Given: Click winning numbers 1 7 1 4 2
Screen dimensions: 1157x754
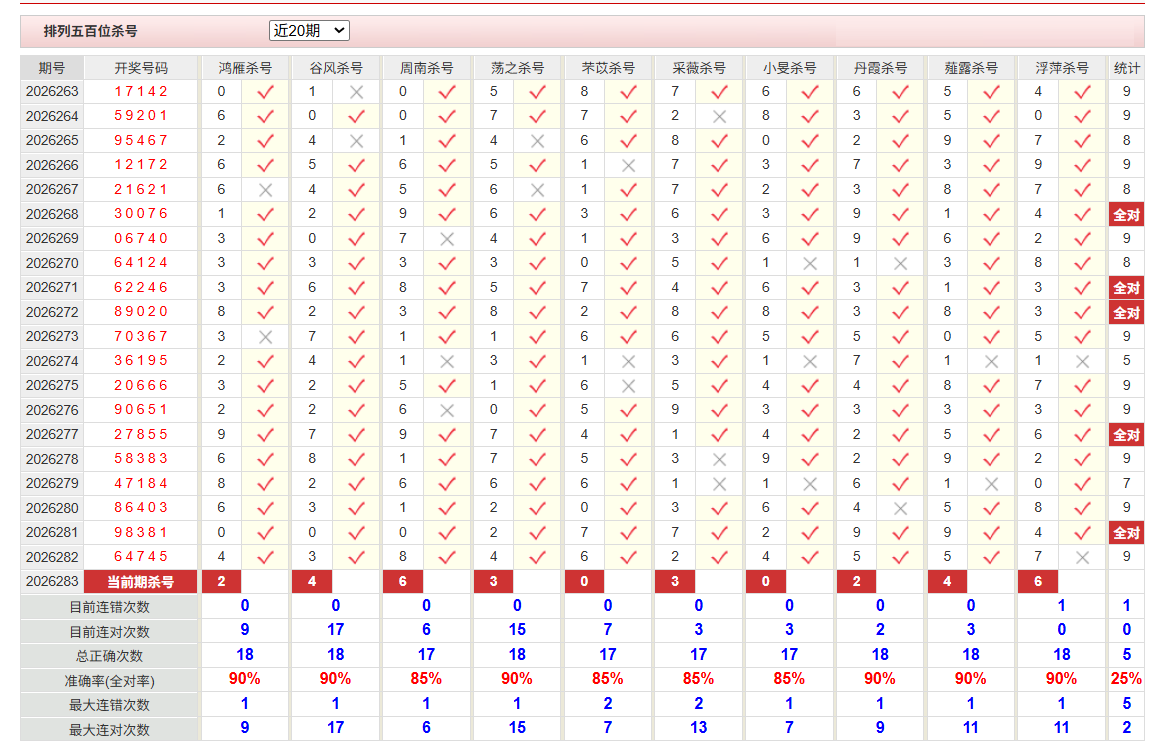Looking at the screenshot, I should click(141, 91).
